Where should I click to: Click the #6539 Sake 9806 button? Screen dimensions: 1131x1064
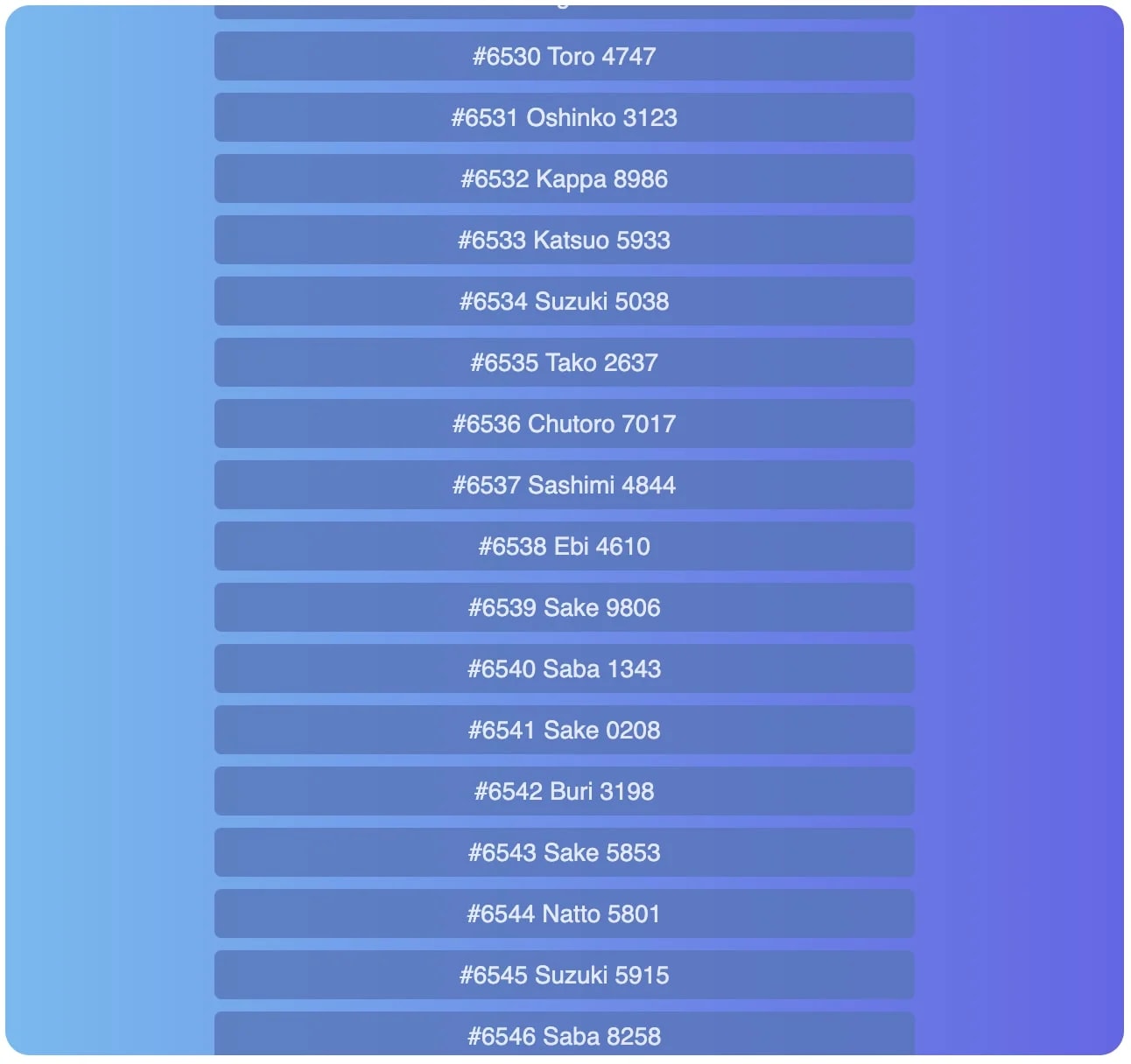(565, 607)
